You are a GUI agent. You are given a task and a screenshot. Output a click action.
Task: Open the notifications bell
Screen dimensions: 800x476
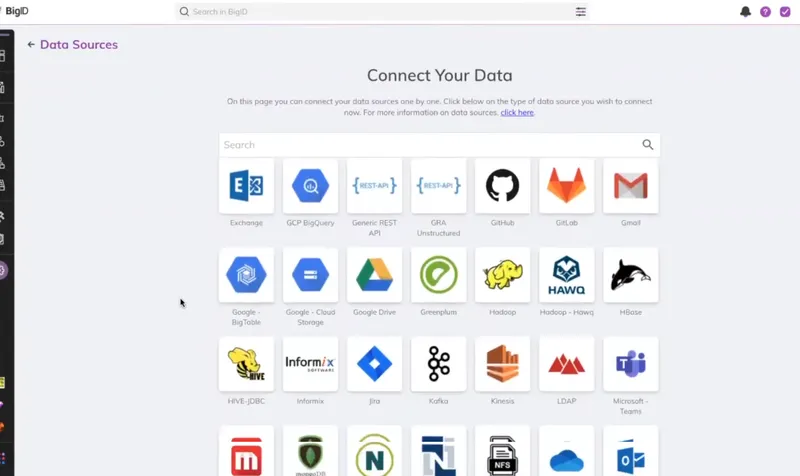coord(745,12)
